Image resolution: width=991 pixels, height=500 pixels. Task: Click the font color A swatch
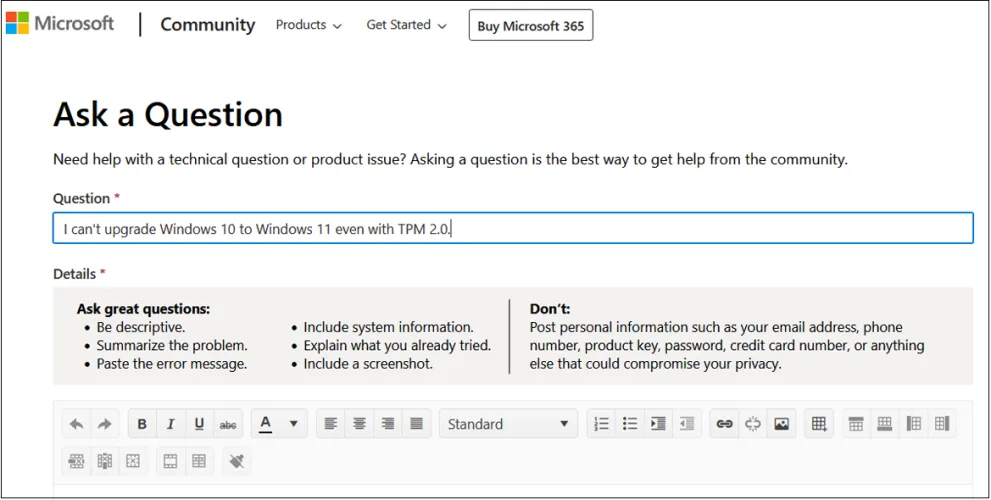click(x=266, y=424)
